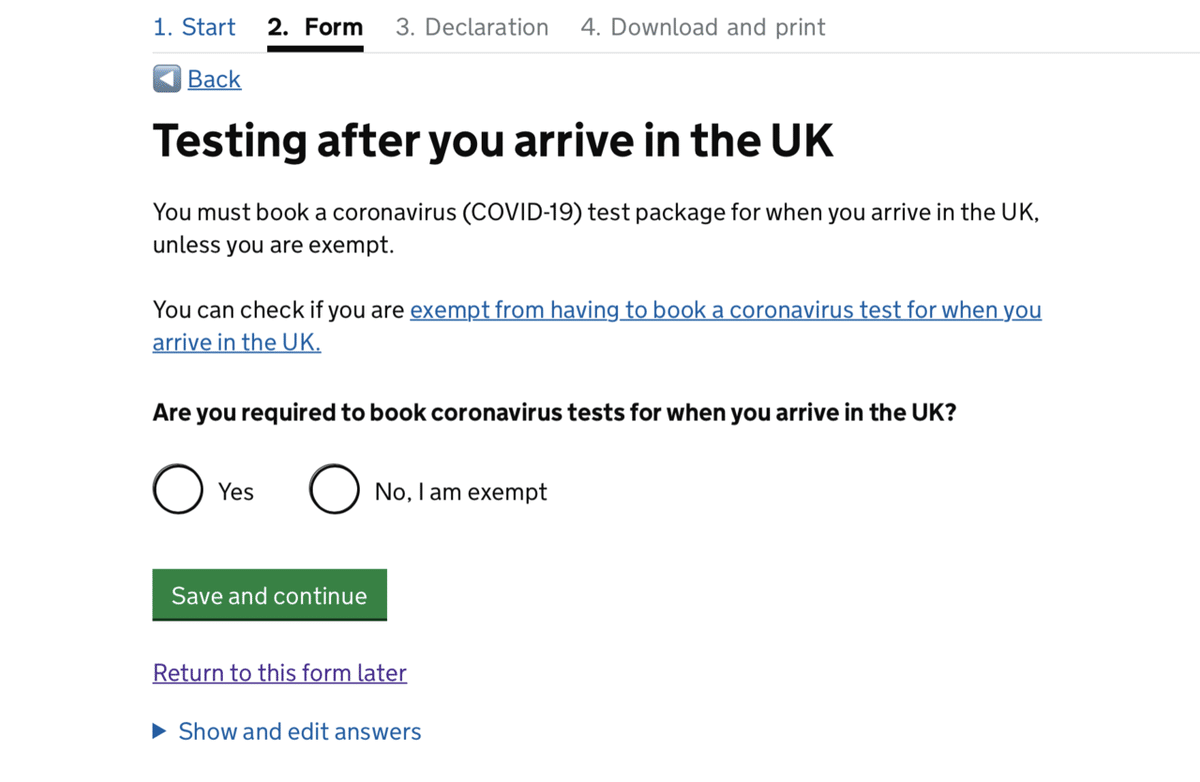
Task: Go to the 1. Start step
Action: pos(194,27)
